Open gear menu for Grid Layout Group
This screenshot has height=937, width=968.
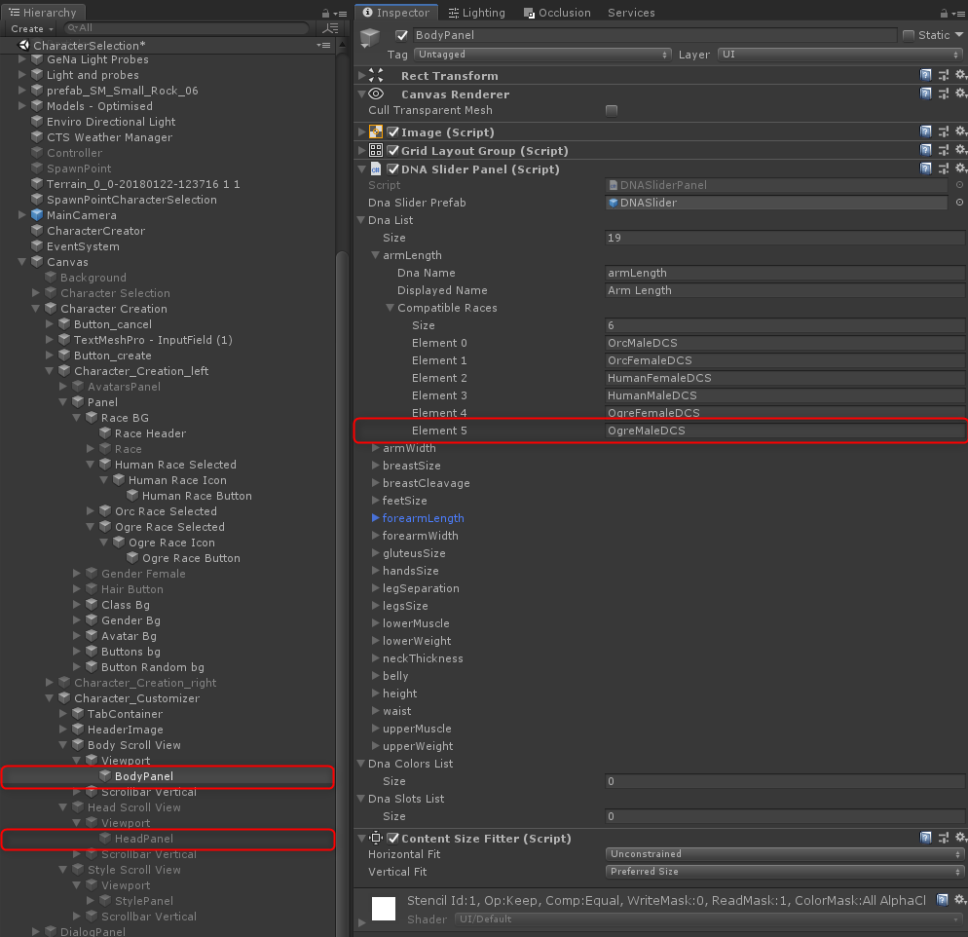tap(960, 151)
